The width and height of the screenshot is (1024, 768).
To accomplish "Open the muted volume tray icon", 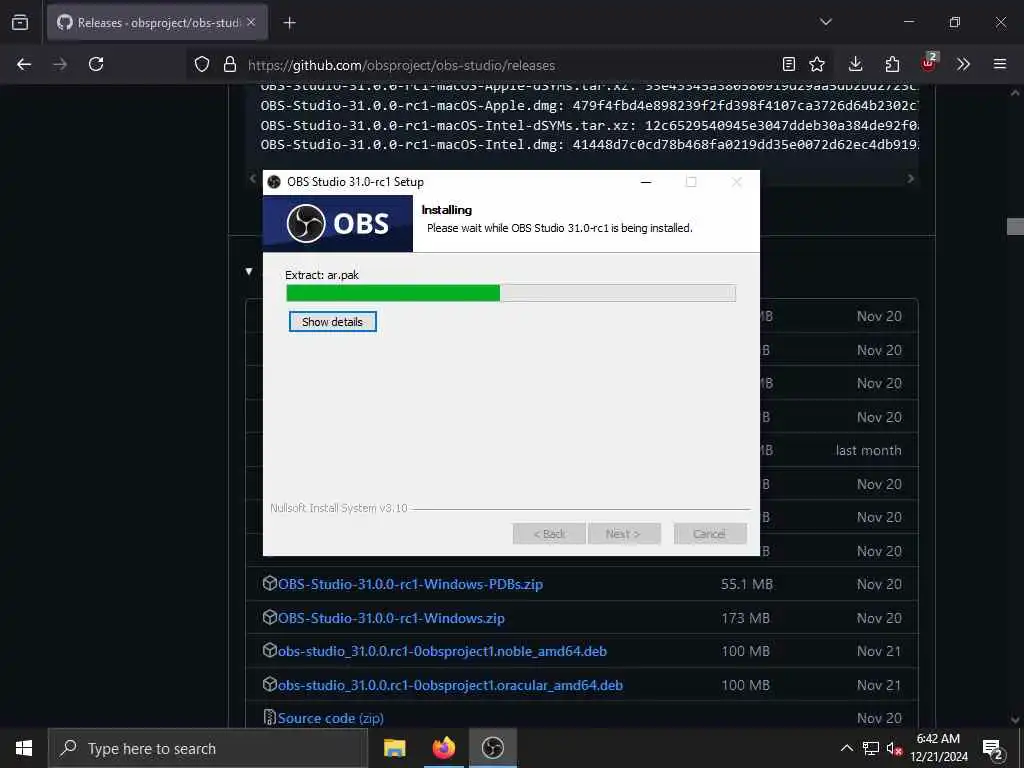I will pos(894,748).
